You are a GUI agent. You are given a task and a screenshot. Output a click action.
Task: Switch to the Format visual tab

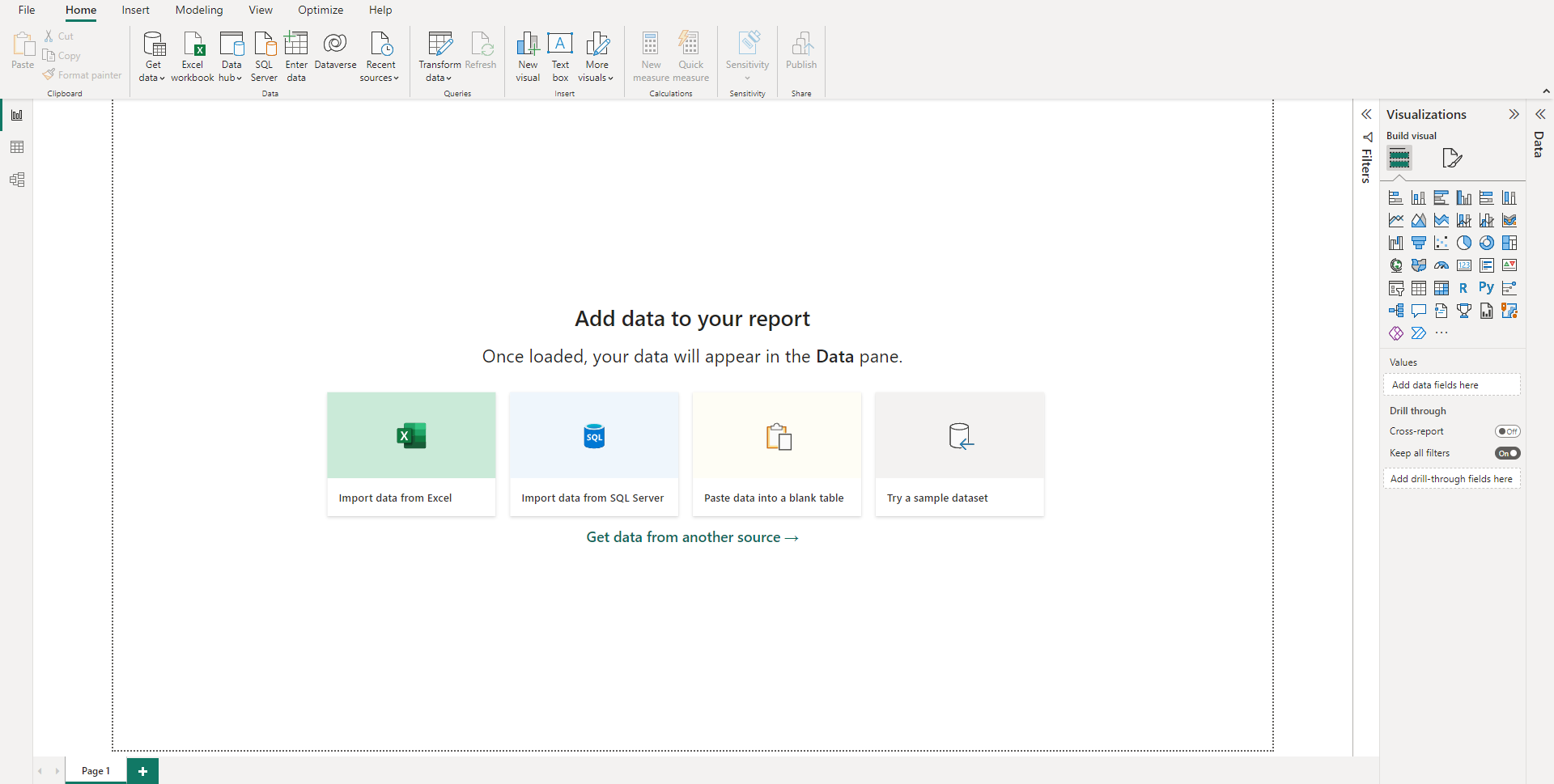coord(1452,158)
